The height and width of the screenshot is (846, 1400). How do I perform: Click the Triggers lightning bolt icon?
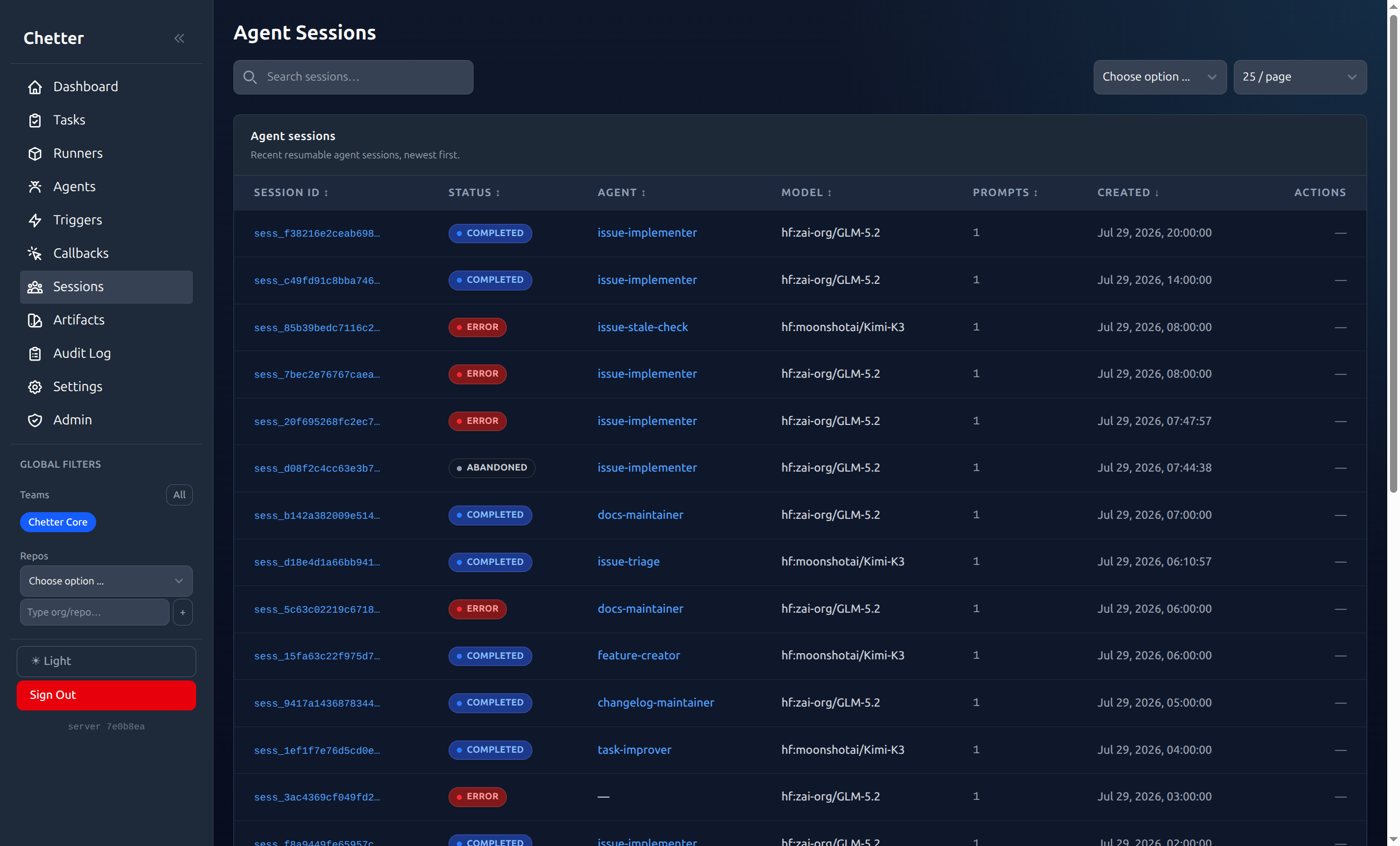pos(35,221)
